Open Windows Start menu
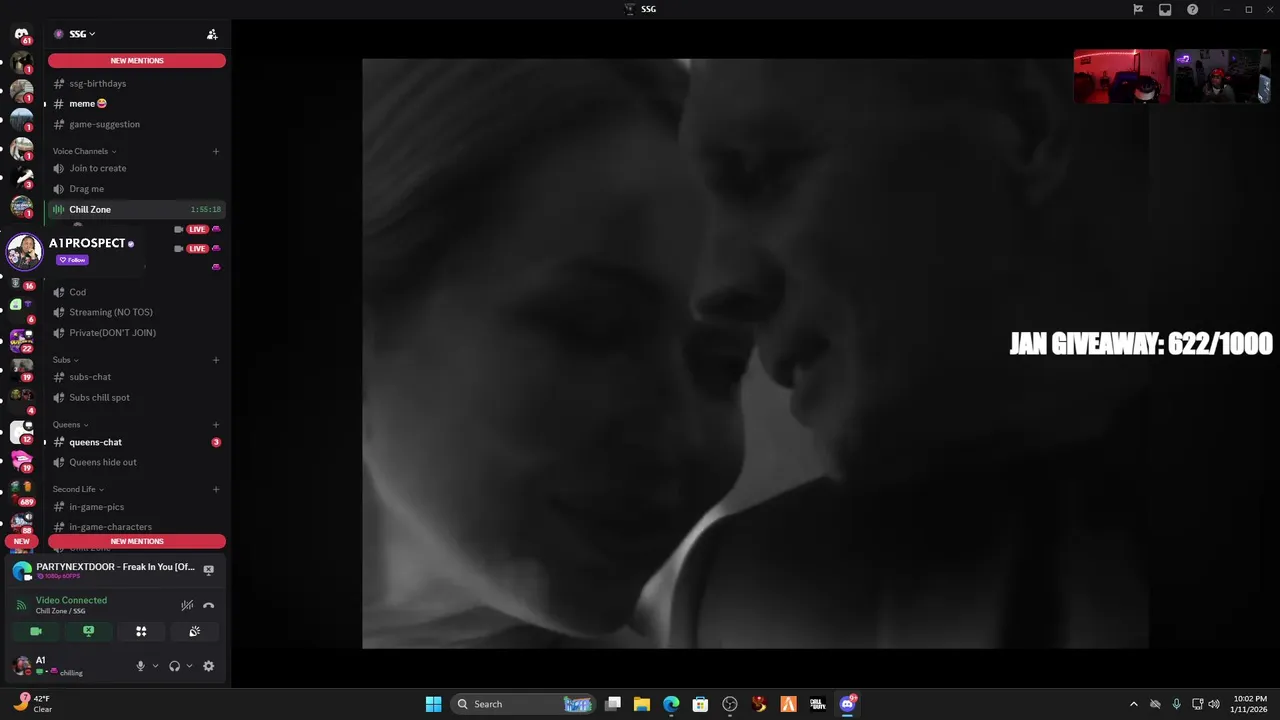Viewport: 1280px width, 720px height. (433, 704)
